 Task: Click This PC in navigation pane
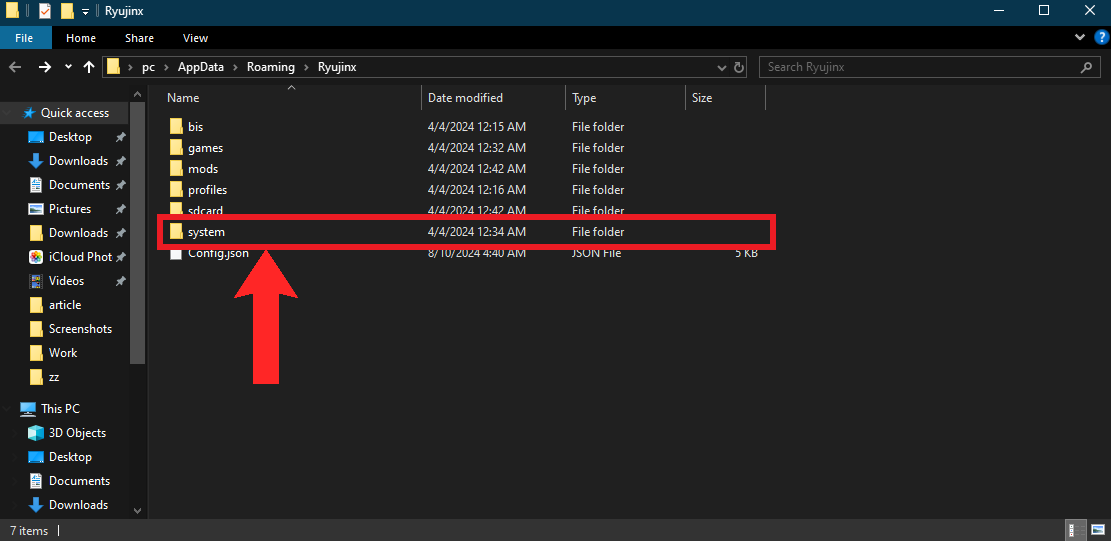(x=60, y=409)
